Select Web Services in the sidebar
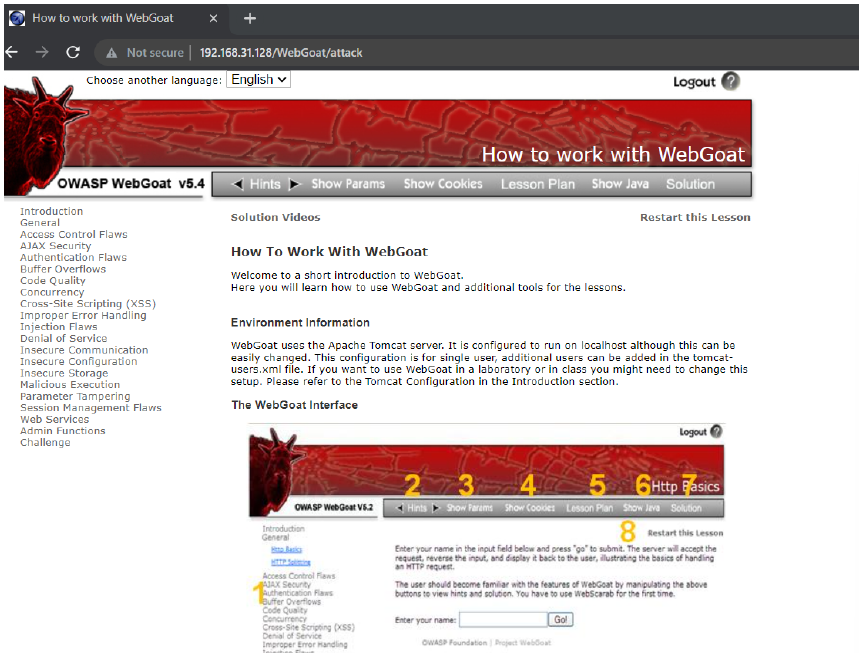Viewport: 863px width, 657px height. [x=54, y=419]
